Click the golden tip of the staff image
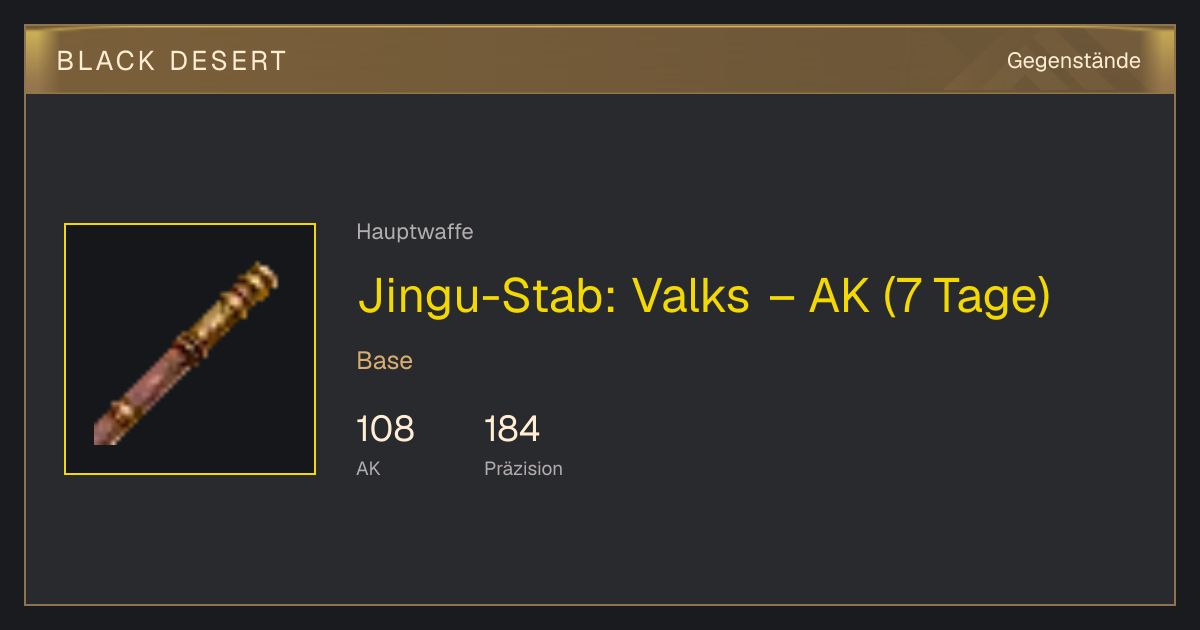Image resolution: width=1200 pixels, height=630 pixels. [255, 282]
